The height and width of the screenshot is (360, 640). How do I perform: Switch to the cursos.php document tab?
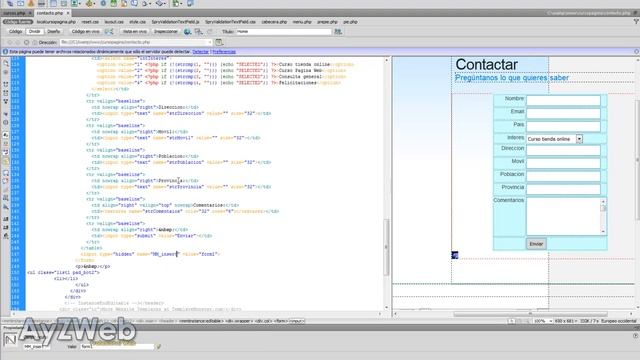point(14,13)
